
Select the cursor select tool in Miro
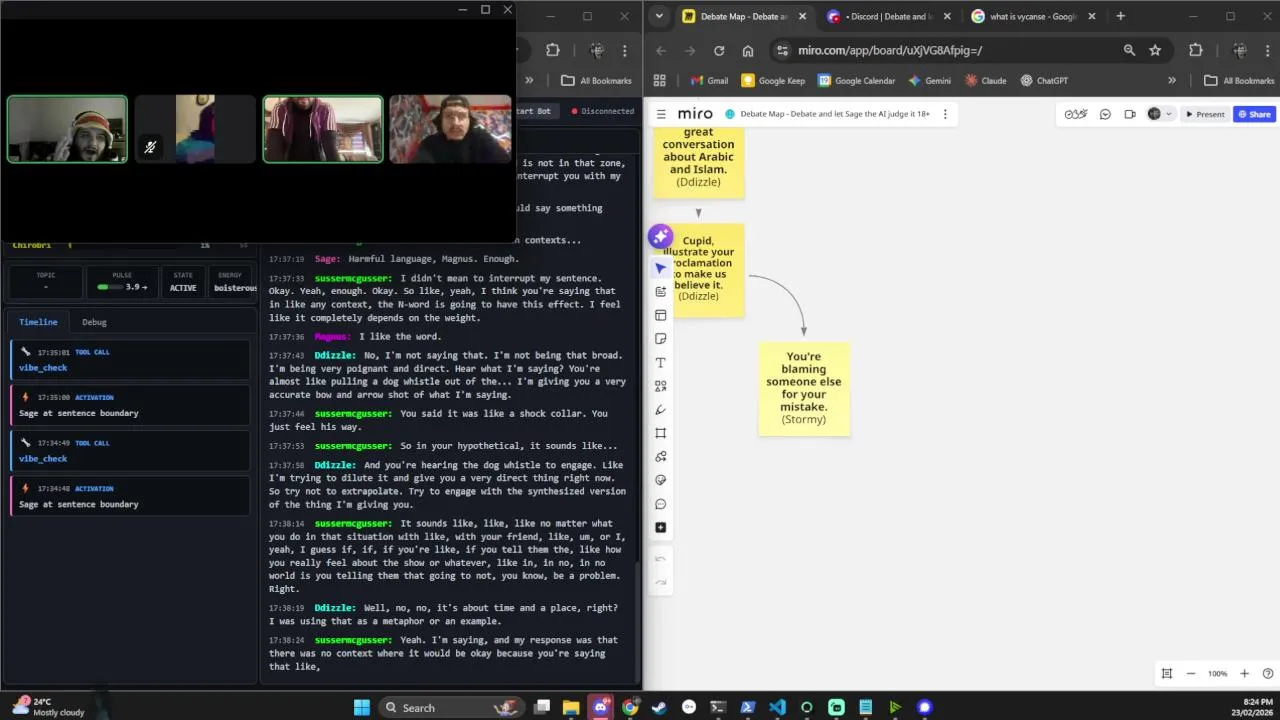coord(660,268)
